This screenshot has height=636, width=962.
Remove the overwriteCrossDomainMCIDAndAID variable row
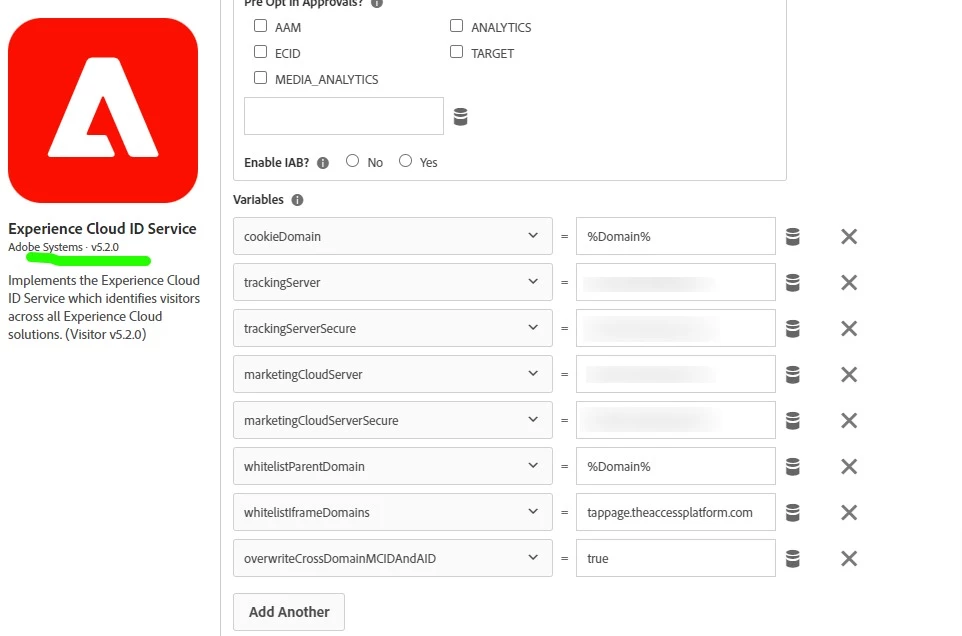click(849, 559)
